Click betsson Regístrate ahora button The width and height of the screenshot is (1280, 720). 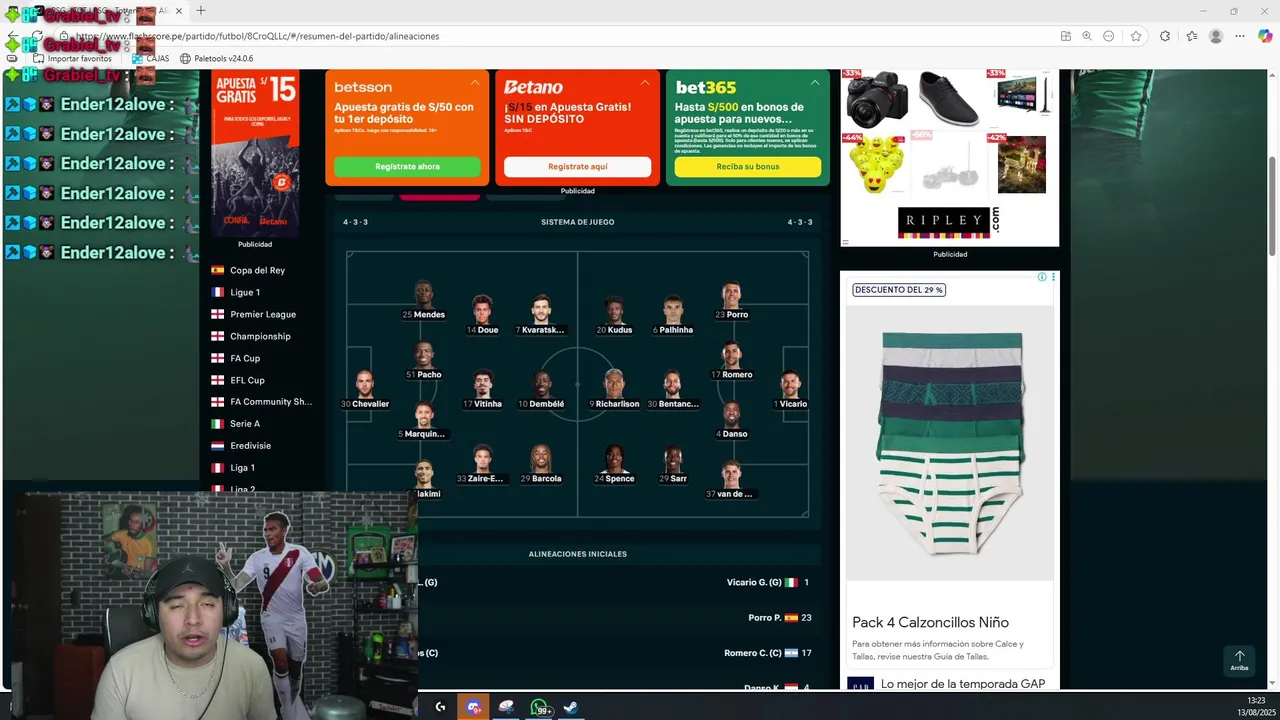pos(407,167)
